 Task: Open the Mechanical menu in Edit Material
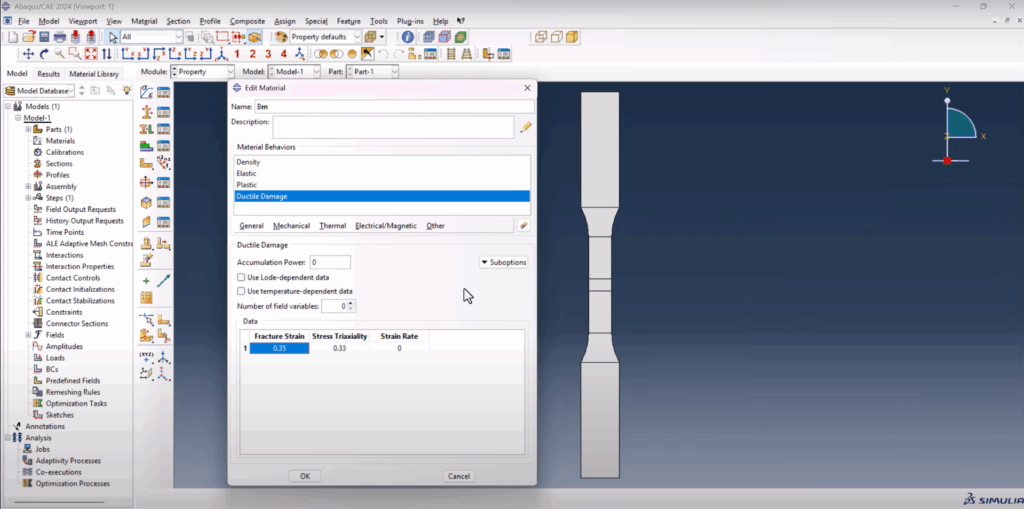click(x=291, y=225)
